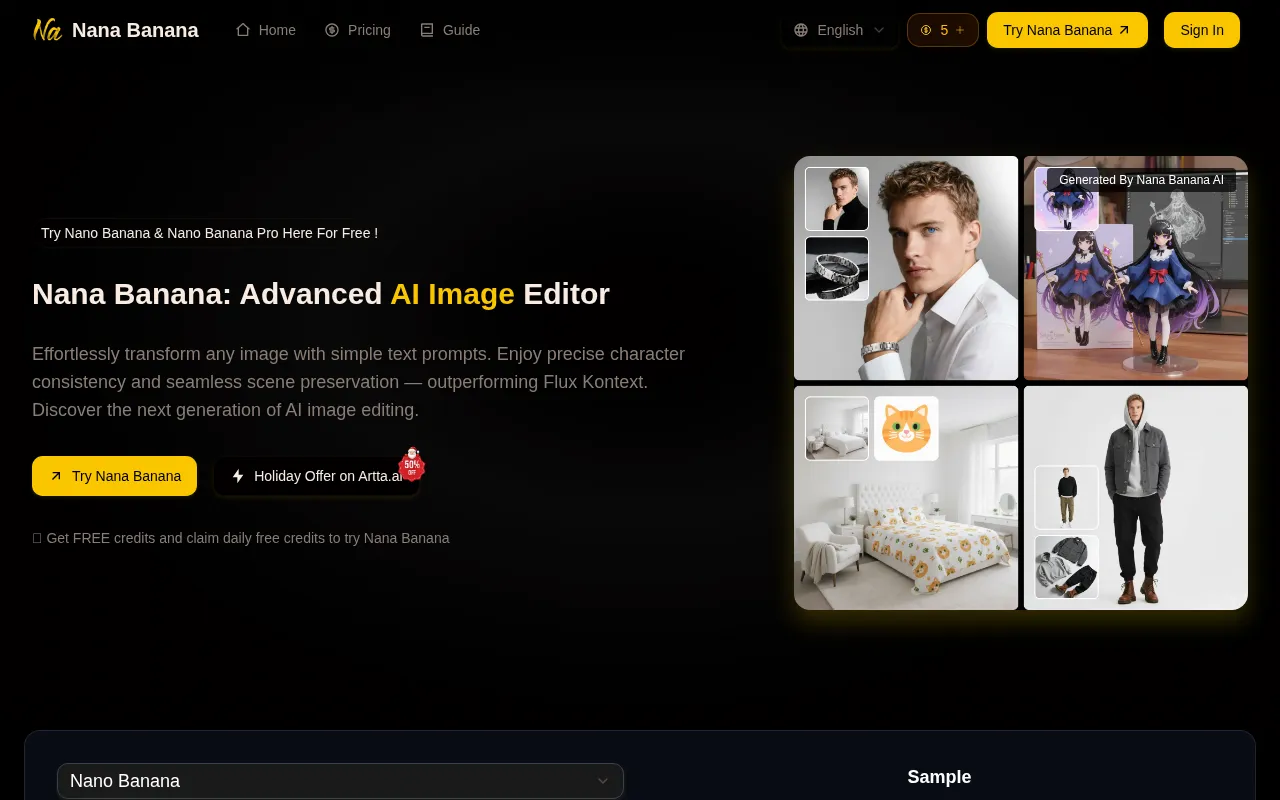The image size is (1280, 800).
Task: Select the Home menu item
Action: coord(277,30)
